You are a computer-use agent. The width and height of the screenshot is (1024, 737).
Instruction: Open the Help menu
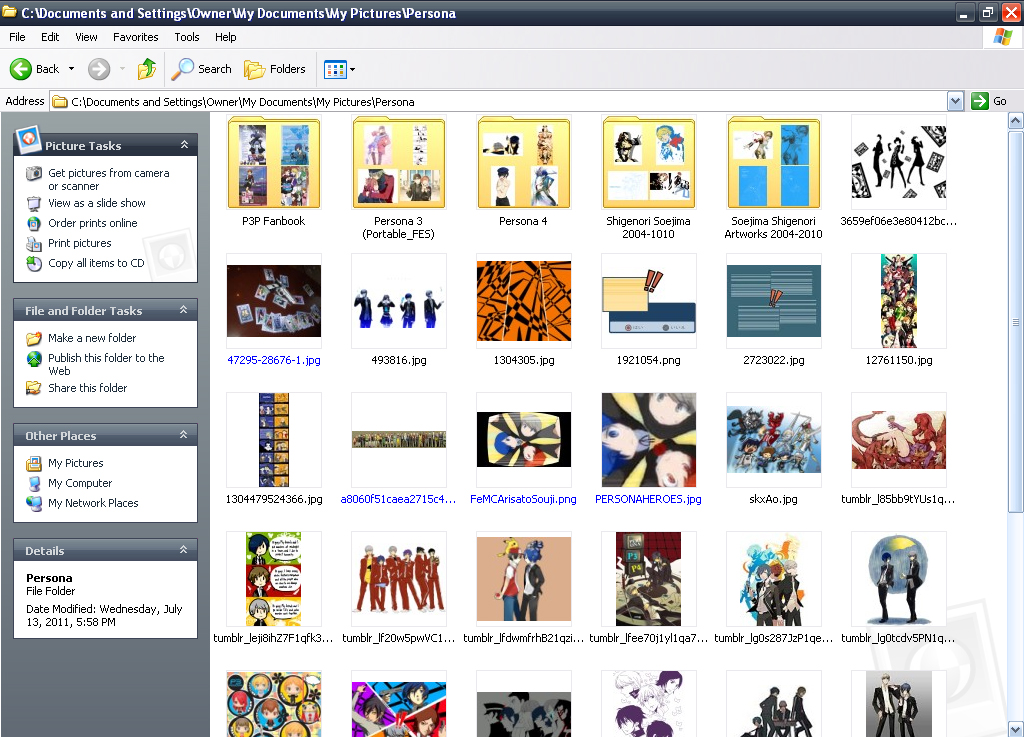pos(225,37)
